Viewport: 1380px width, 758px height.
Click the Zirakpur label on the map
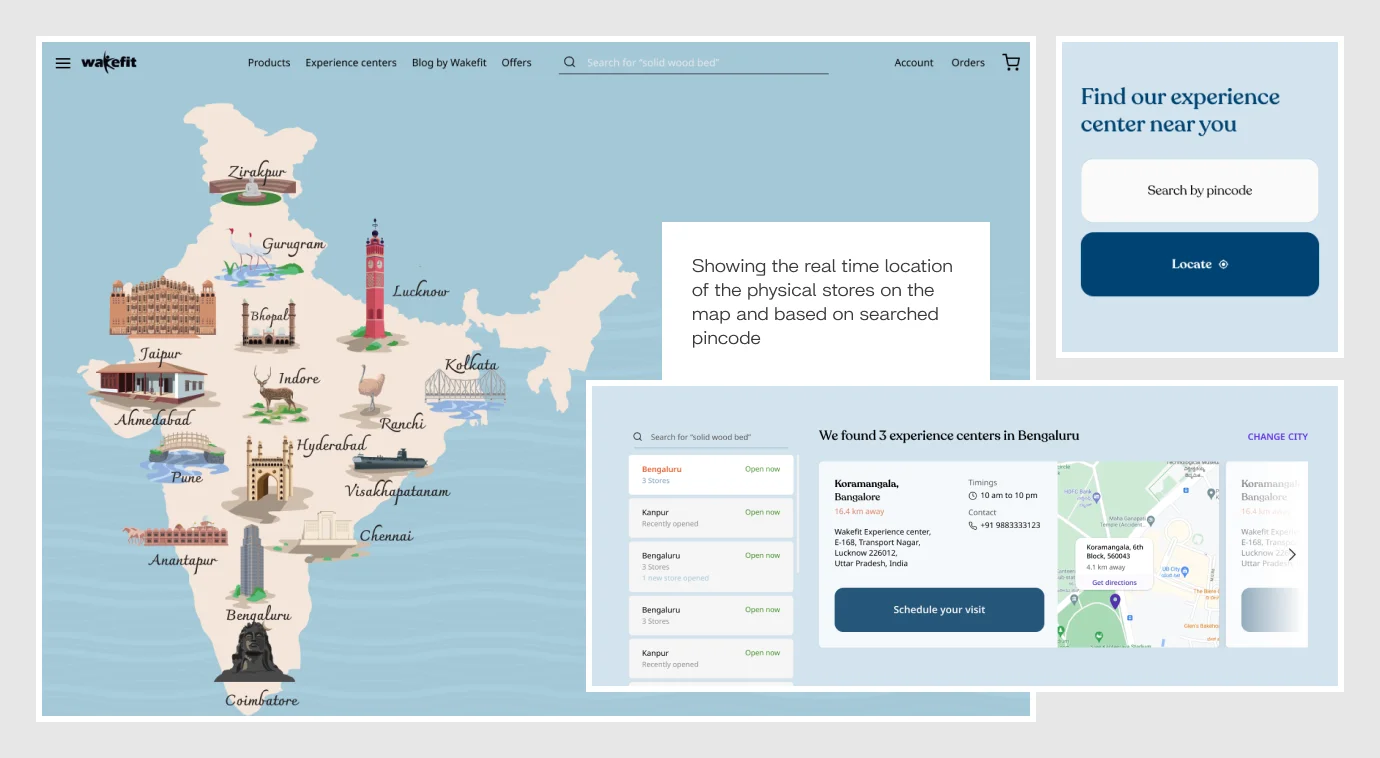click(x=257, y=172)
